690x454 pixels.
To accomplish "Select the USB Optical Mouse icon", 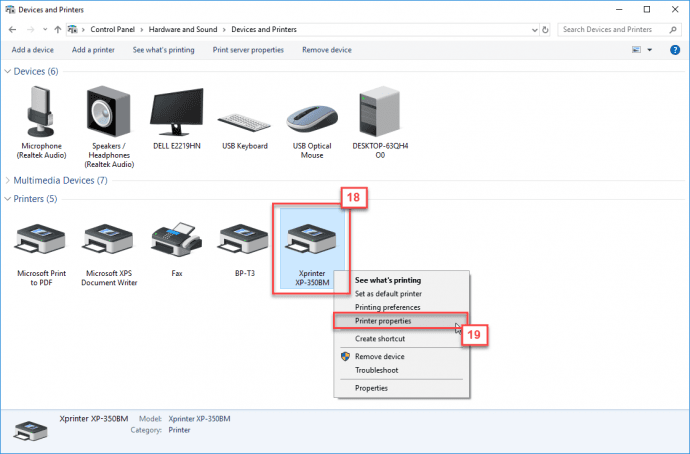I will pos(312,119).
